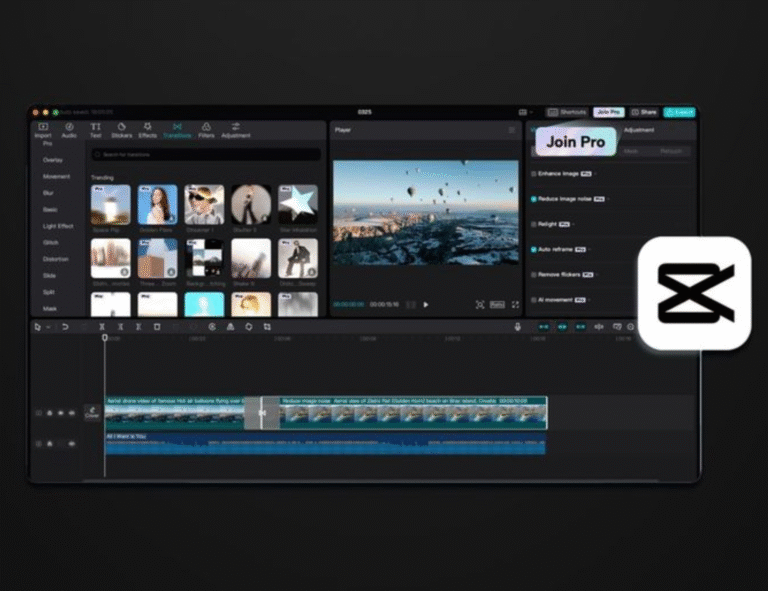The image size is (768, 591).
Task: Download the city skyline transition
Action: pyautogui.click(x=124, y=272)
